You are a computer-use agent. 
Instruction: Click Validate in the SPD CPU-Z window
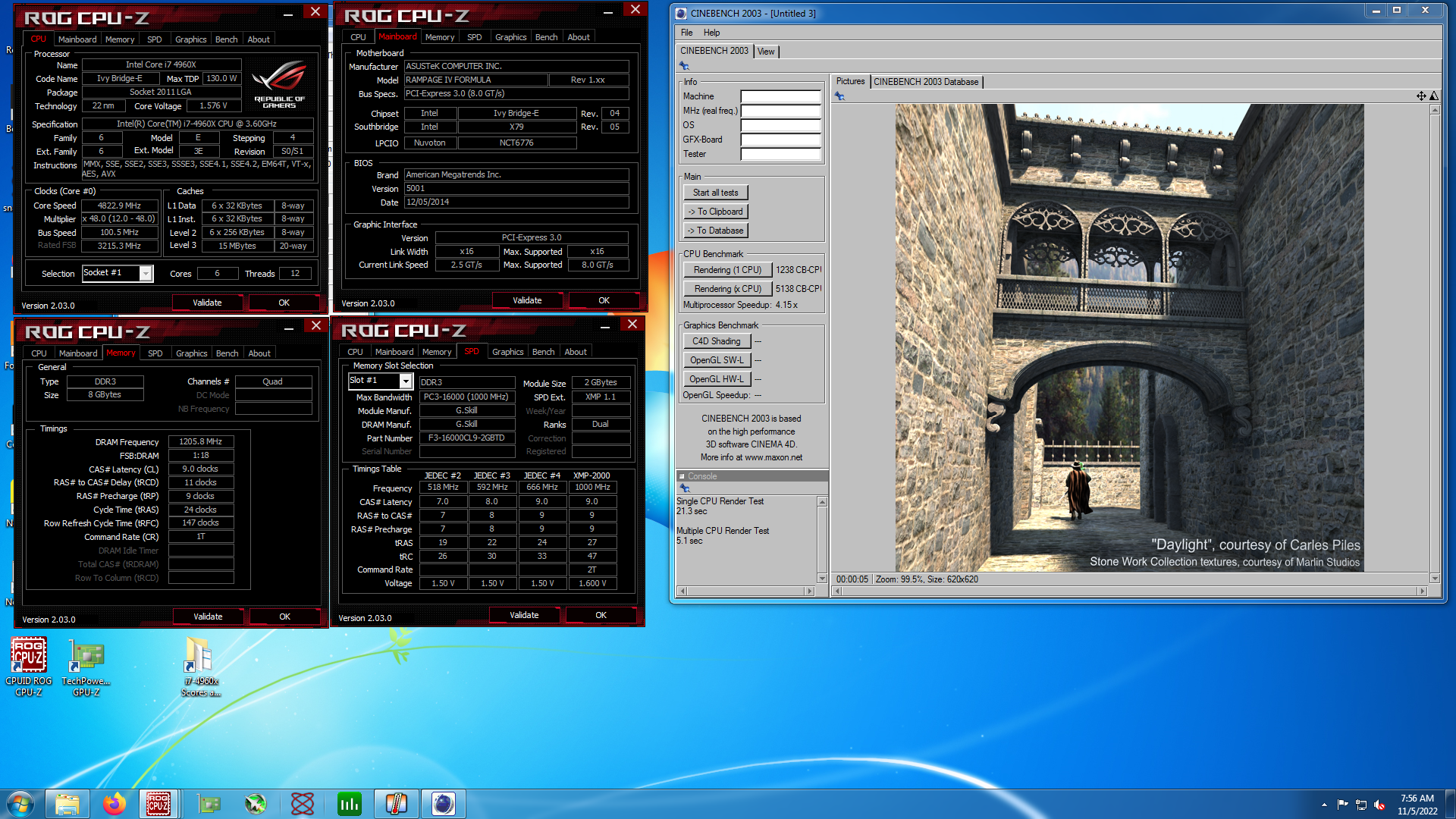524,615
